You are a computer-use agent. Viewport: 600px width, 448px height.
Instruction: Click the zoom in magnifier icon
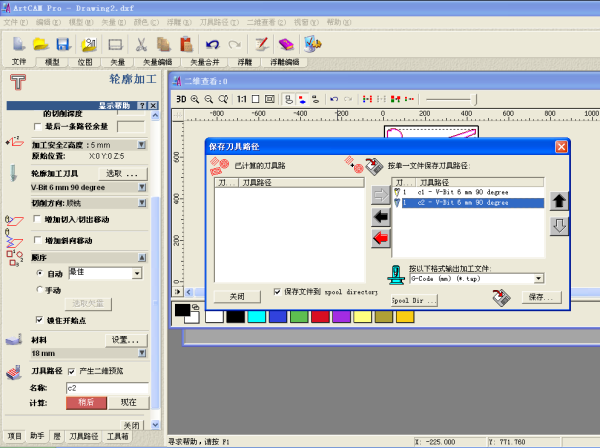195,99
